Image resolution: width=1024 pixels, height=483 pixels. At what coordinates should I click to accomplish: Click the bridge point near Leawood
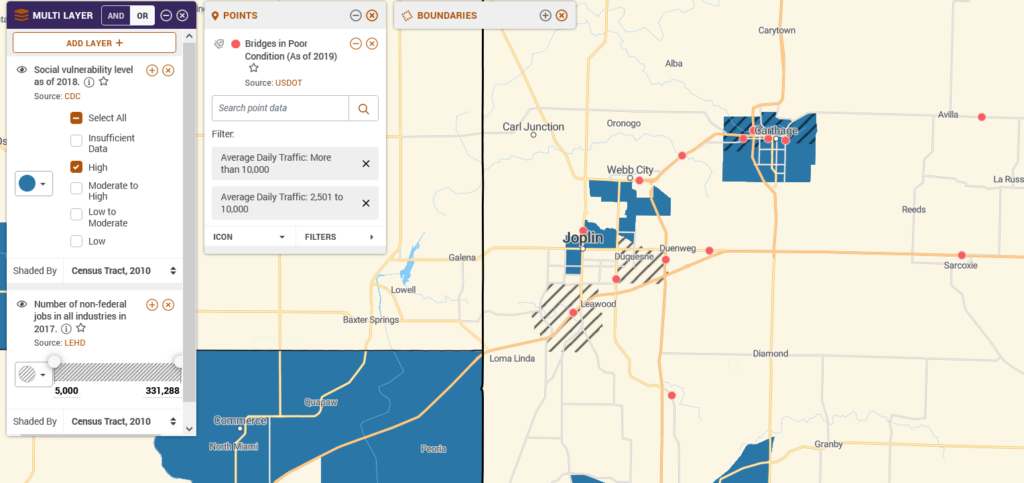click(573, 313)
